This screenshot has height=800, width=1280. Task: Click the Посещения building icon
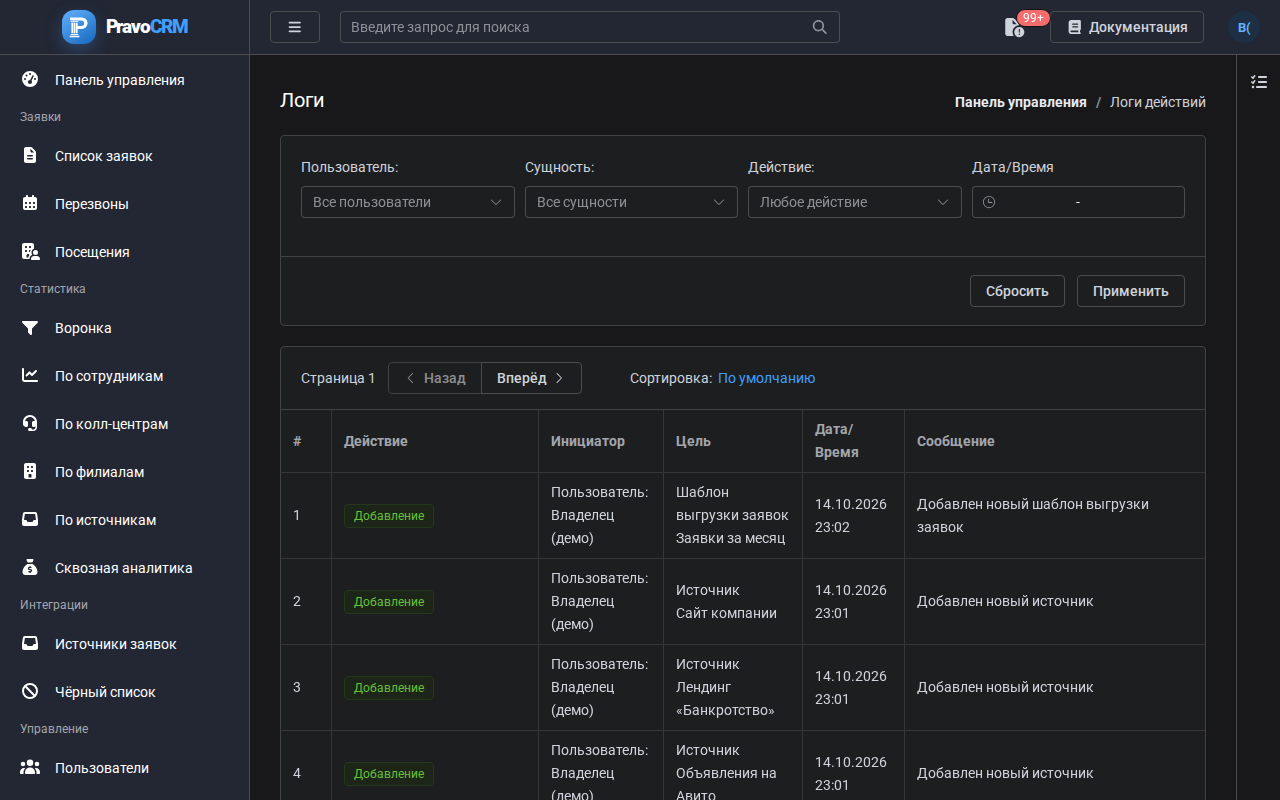coord(30,252)
